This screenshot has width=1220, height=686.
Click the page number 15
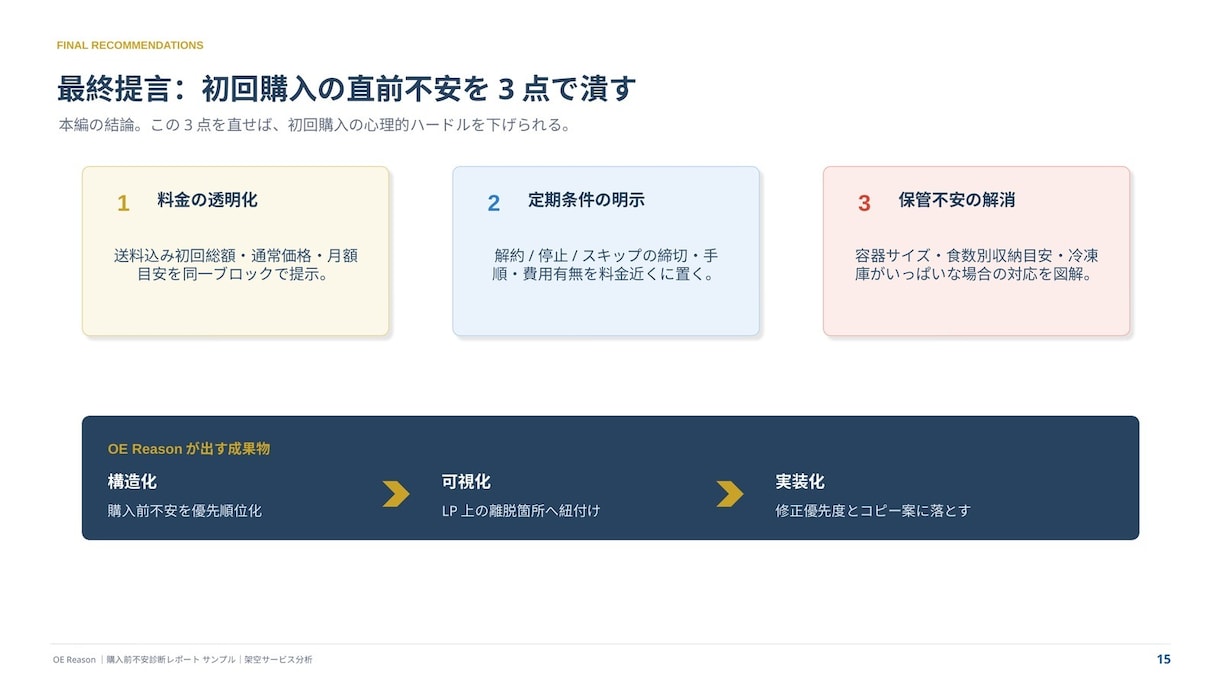point(1163,660)
